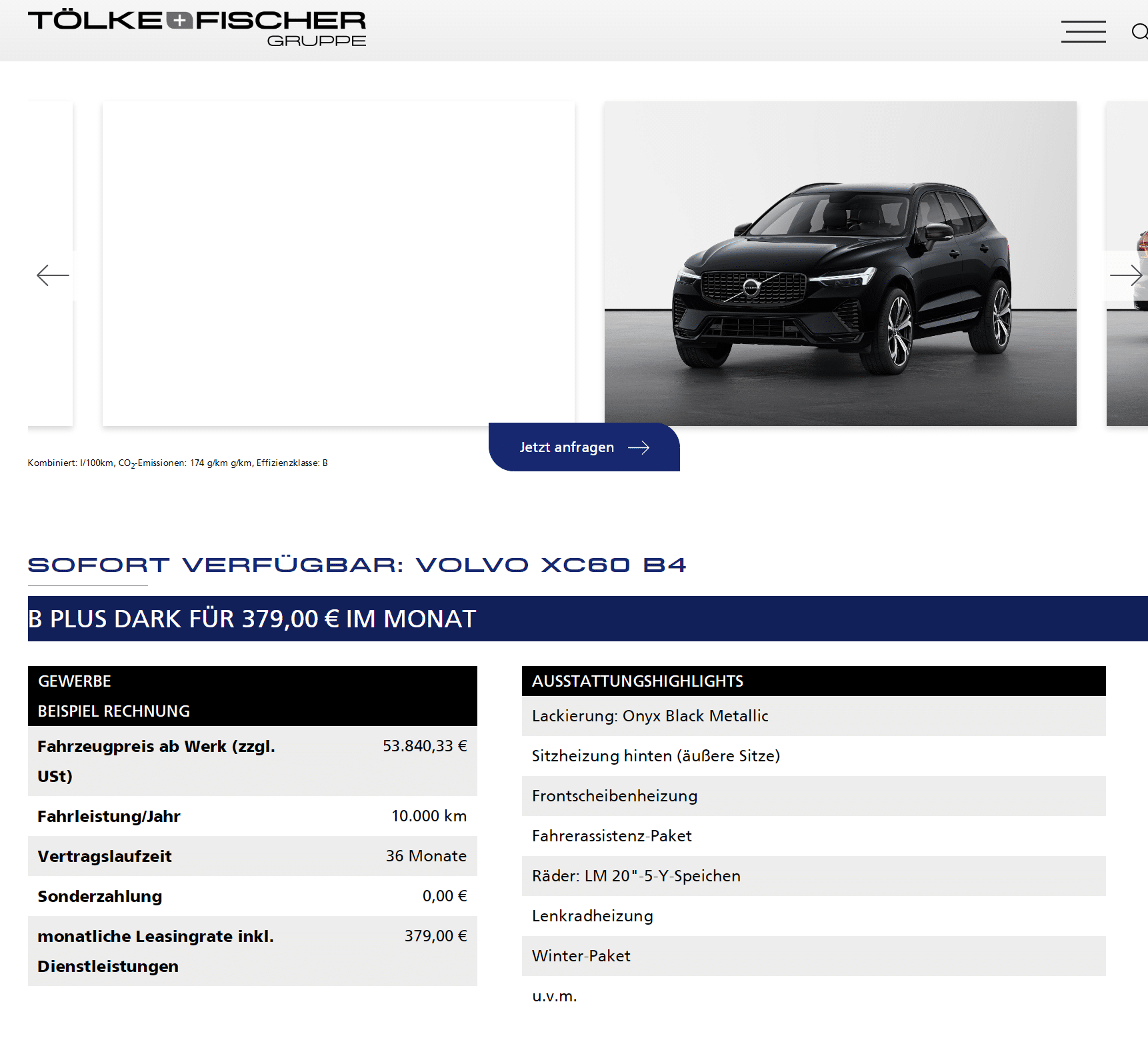
Task: Click the value '10.000 km'
Action: point(429,816)
